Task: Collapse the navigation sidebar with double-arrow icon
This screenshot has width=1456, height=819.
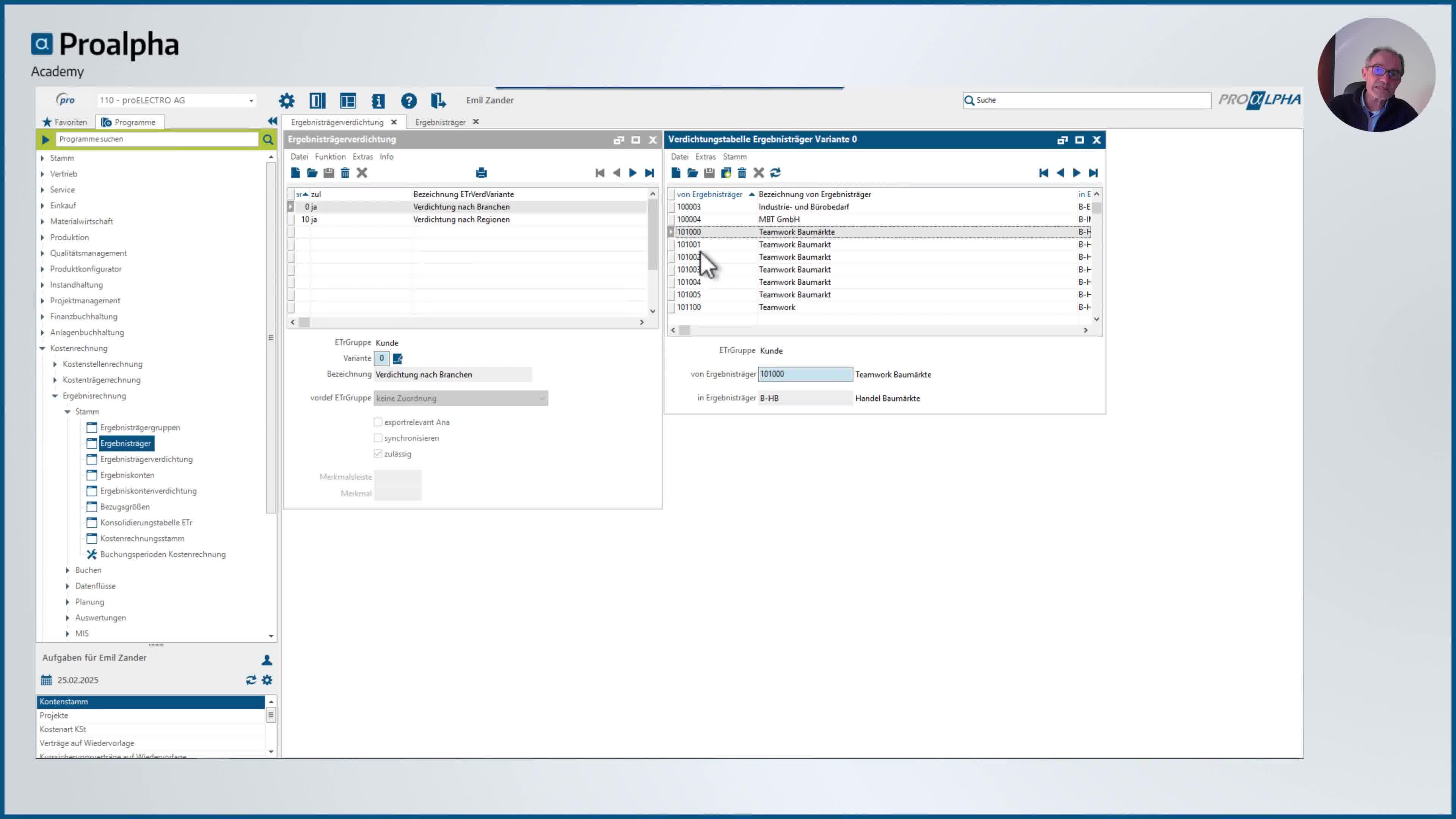Action: [x=273, y=121]
